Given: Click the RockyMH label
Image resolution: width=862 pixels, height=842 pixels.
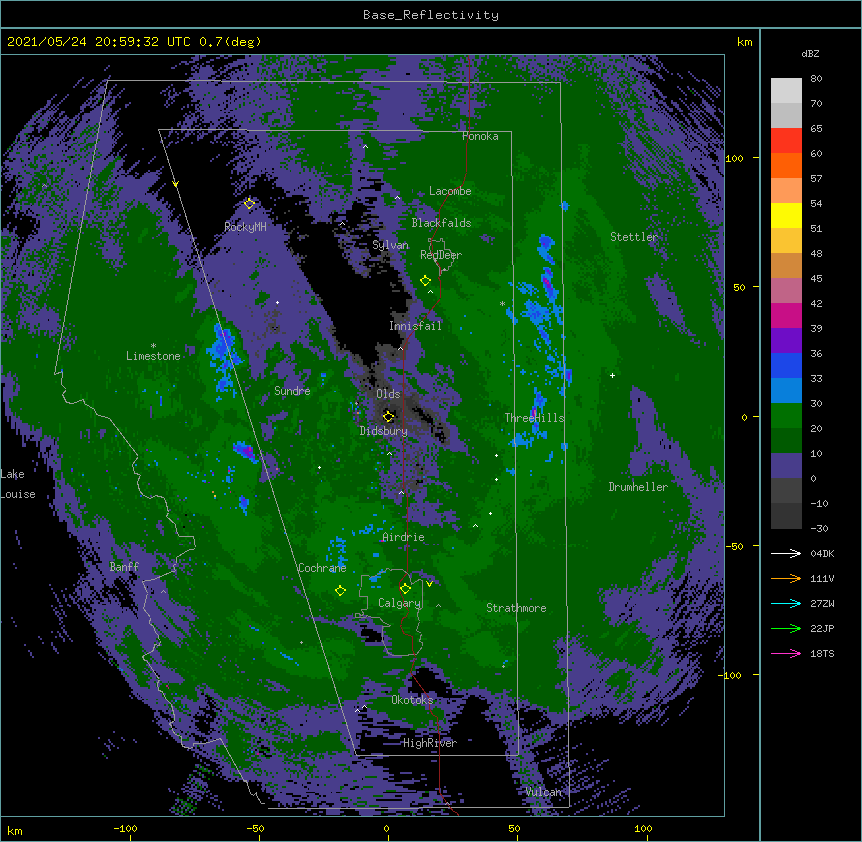Looking at the screenshot, I should (x=245, y=227).
